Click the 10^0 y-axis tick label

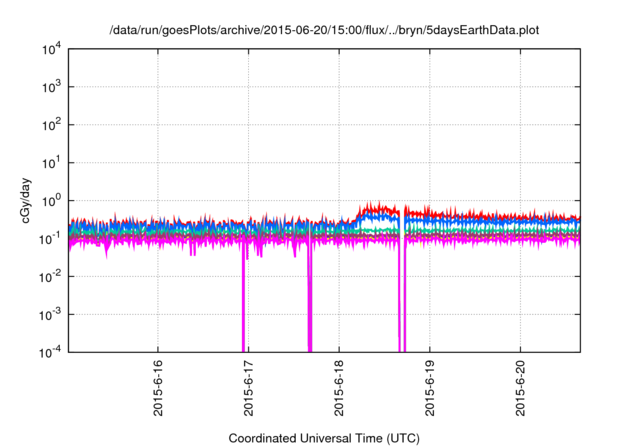(x=51, y=201)
